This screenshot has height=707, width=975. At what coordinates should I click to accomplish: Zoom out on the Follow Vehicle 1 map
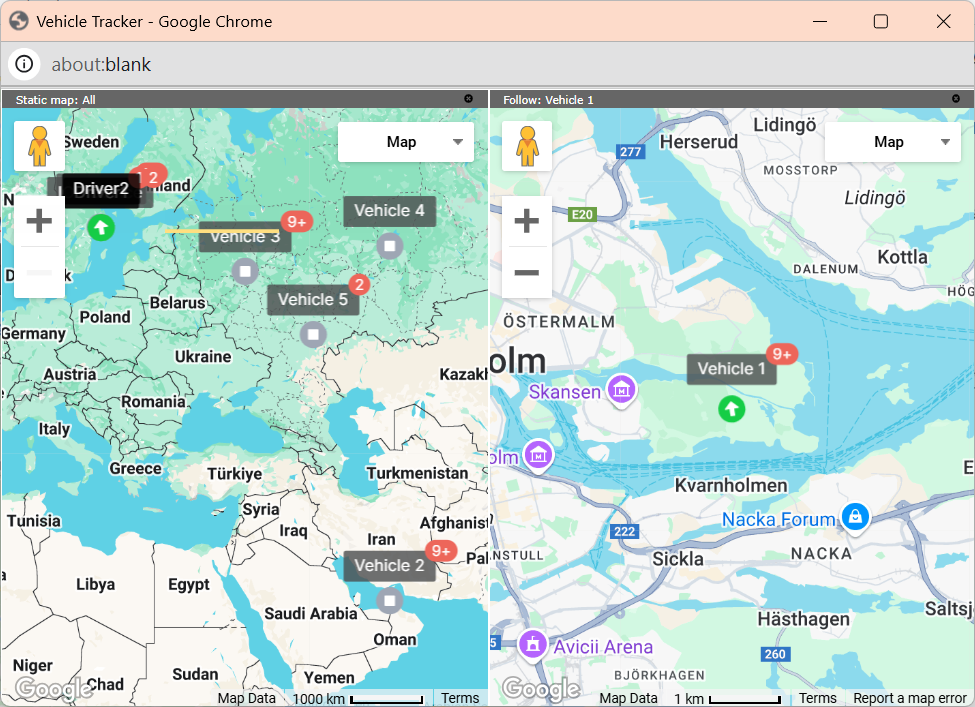[527, 272]
